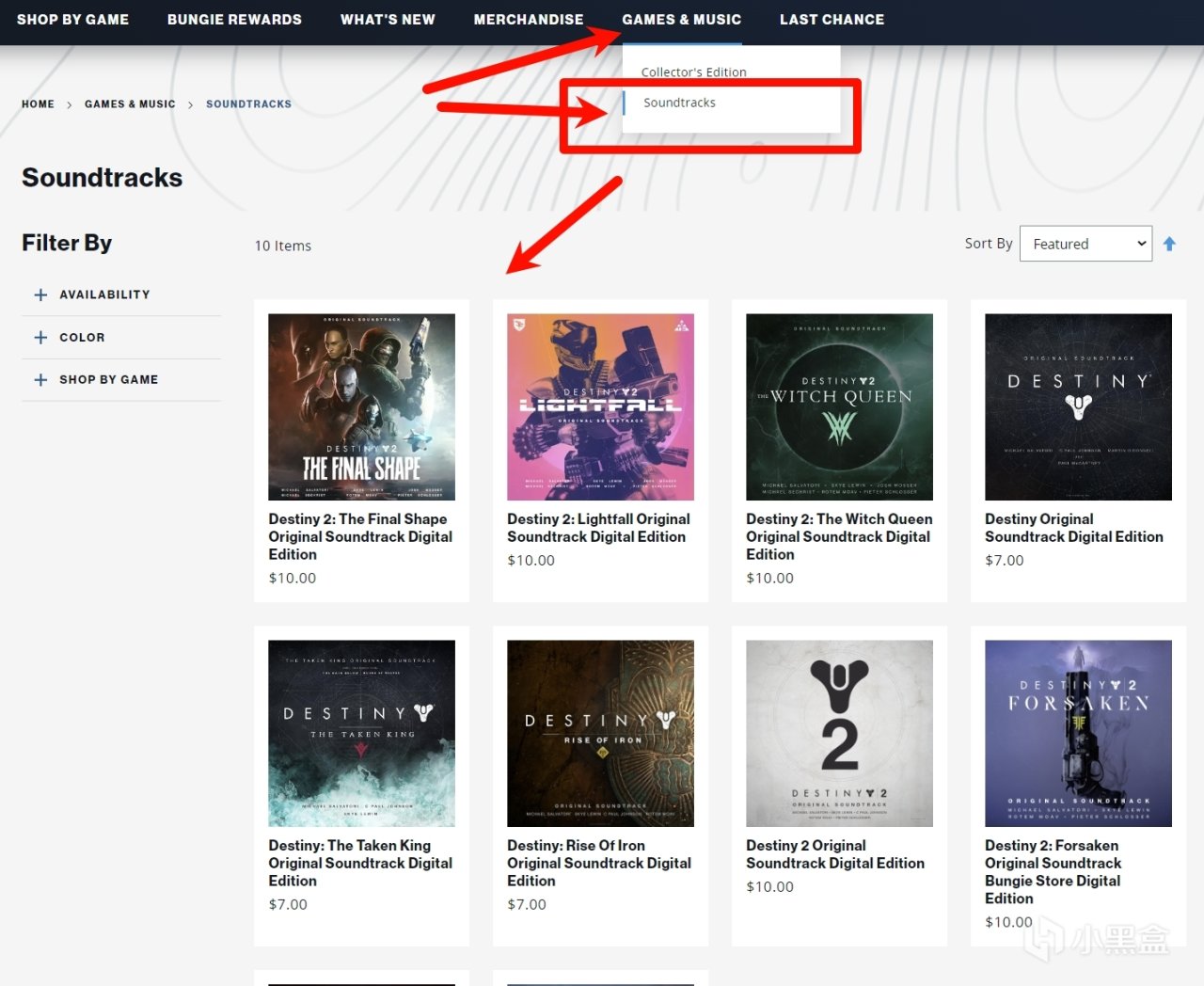The image size is (1204, 986).
Task: Go to Games & Music breadcrumb
Action: (x=130, y=104)
